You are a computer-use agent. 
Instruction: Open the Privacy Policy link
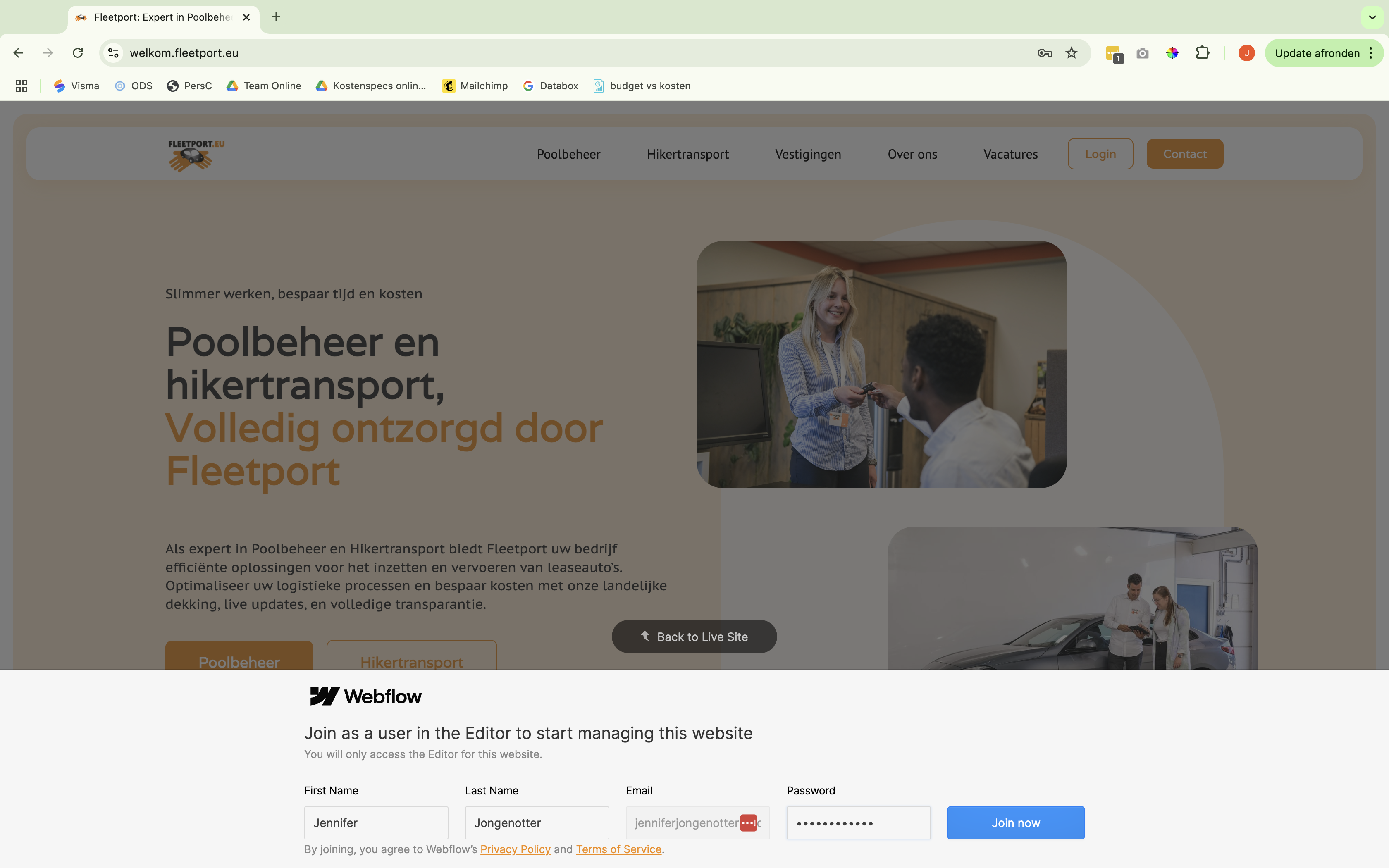[516, 849]
